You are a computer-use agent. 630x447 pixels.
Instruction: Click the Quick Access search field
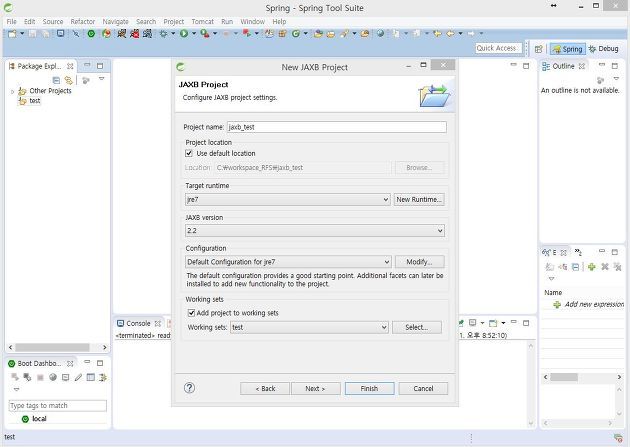(x=499, y=48)
